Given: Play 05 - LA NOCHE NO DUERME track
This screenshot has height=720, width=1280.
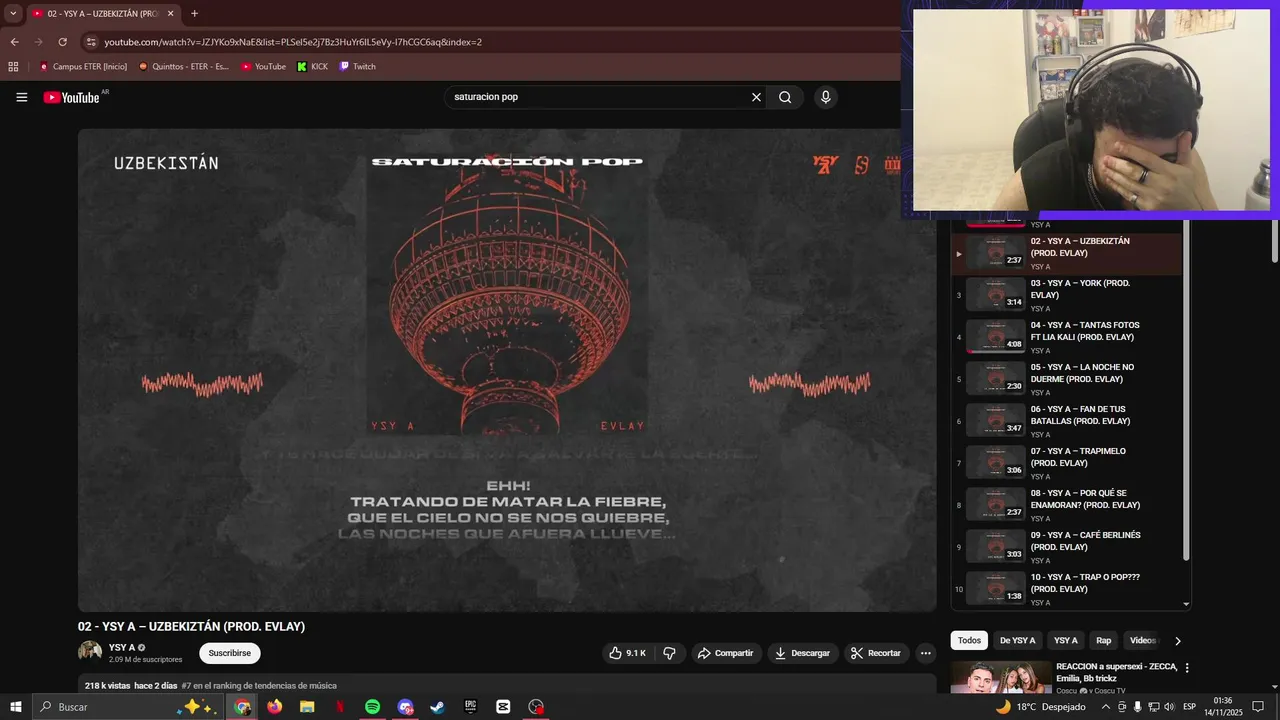Looking at the screenshot, I should pos(1067,380).
